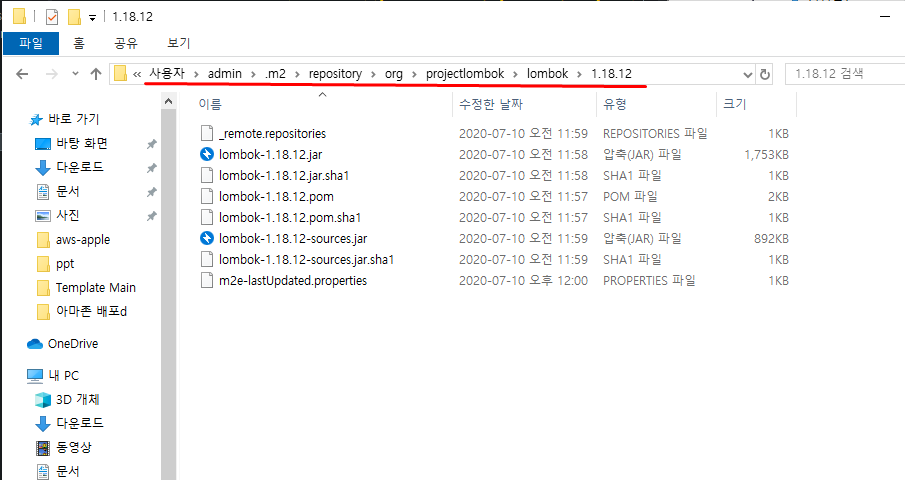
Task: Jump to lombok in the breadcrumb
Action: [x=547, y=74]
